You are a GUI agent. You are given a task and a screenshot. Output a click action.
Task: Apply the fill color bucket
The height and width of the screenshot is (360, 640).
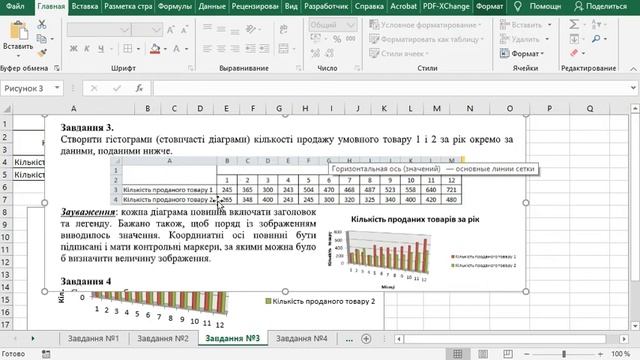[155, 49]
